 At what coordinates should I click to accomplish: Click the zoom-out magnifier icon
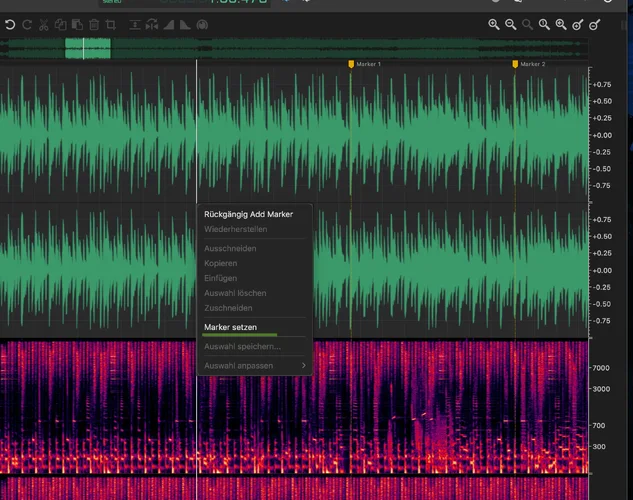click(511, 24)
